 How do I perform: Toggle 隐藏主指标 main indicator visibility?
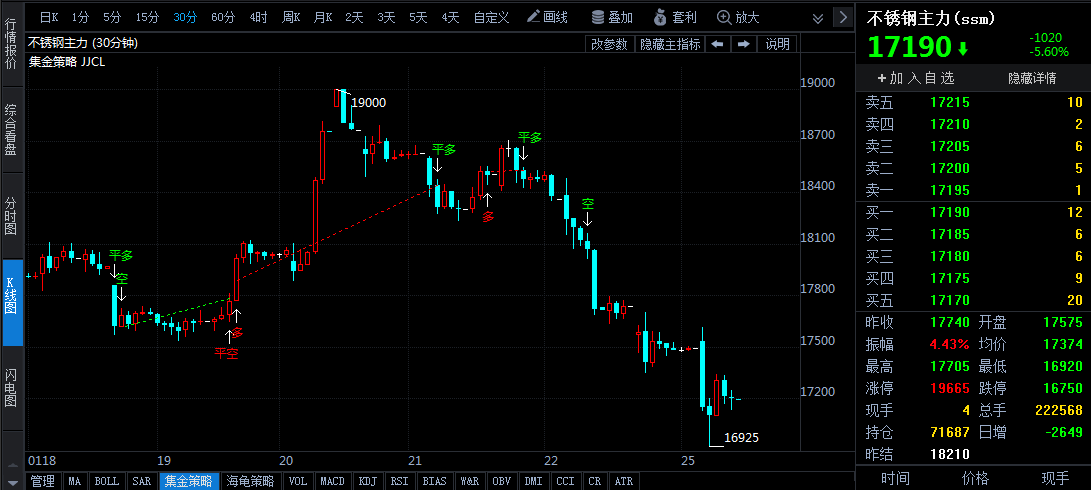(670, 44)
